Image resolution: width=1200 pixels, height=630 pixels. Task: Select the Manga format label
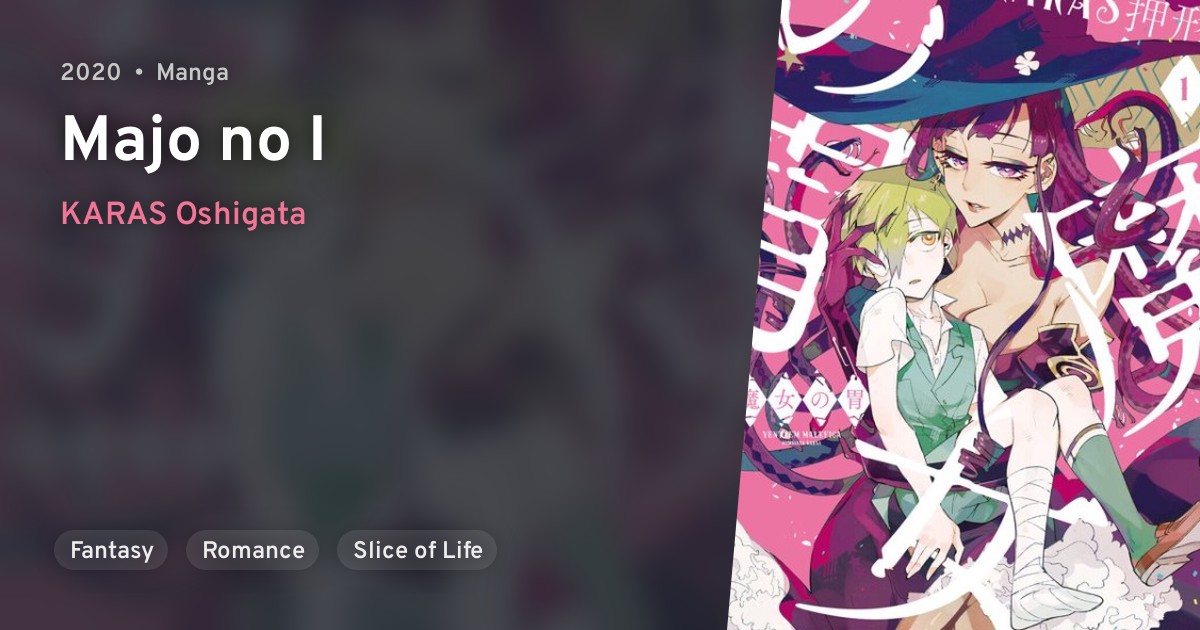pyautogui.click(x=192, y=73)
